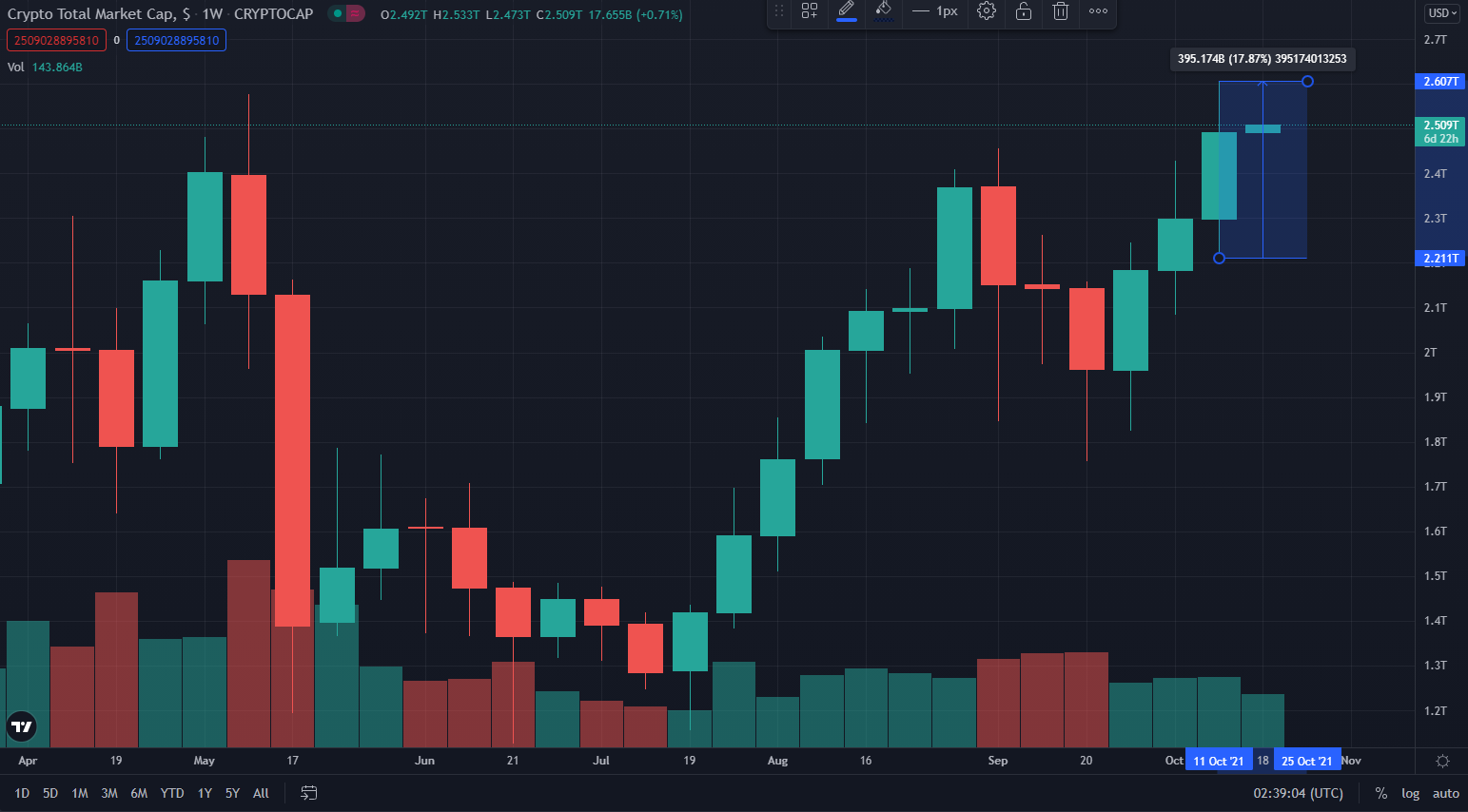The image size is (1468, 812).
Task: Click the 1W interval in chart title
Action: point(212,14)
